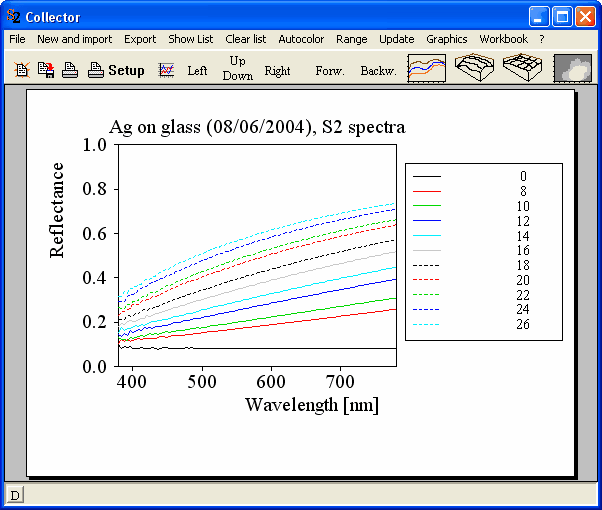602x510 pixels.
Task: Click the Backw. toolbar button
Action: [x=378, y=71]
